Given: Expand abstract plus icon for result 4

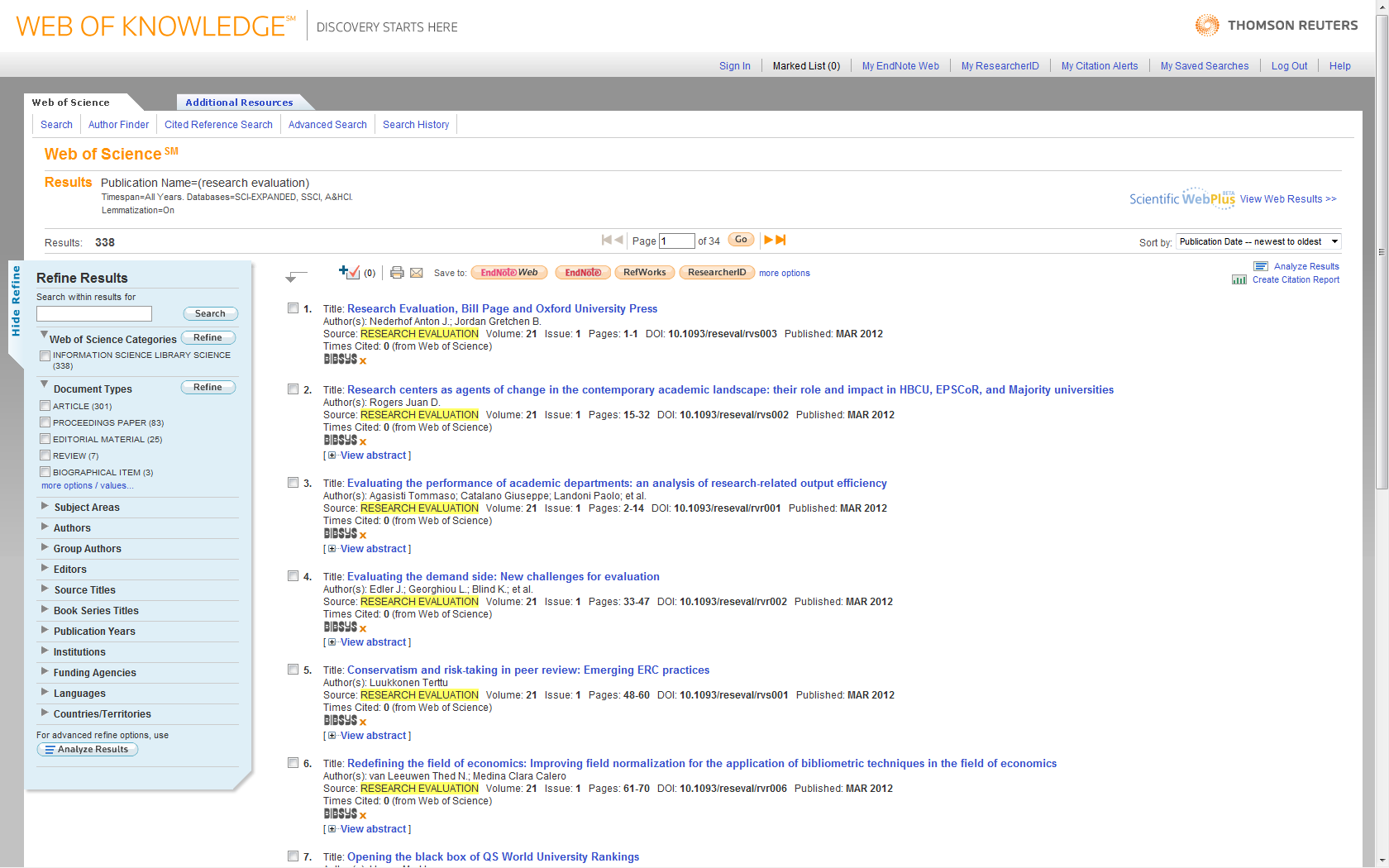Looking at the screenshot, I should (x=332, y=642).
